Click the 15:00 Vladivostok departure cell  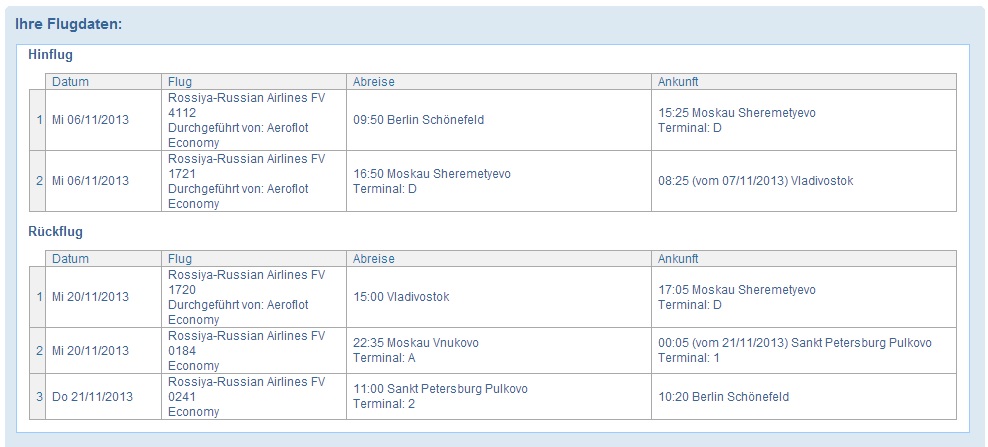498,297
